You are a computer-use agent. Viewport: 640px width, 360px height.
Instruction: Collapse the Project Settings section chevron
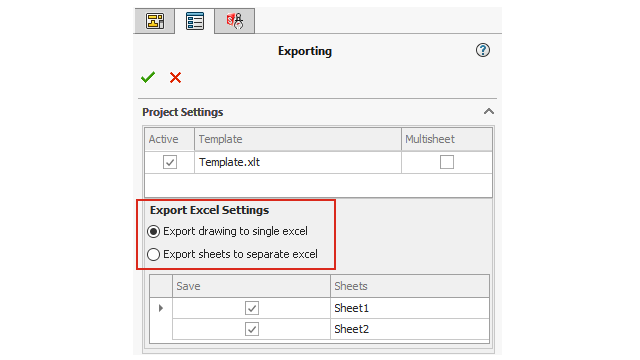point(489,111)
